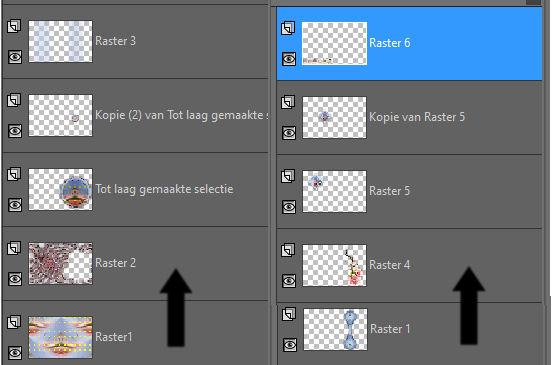Click the layer type icon of Raster 2
The width and height of the screenshot is (552, 365).
(x=14, y=248)
